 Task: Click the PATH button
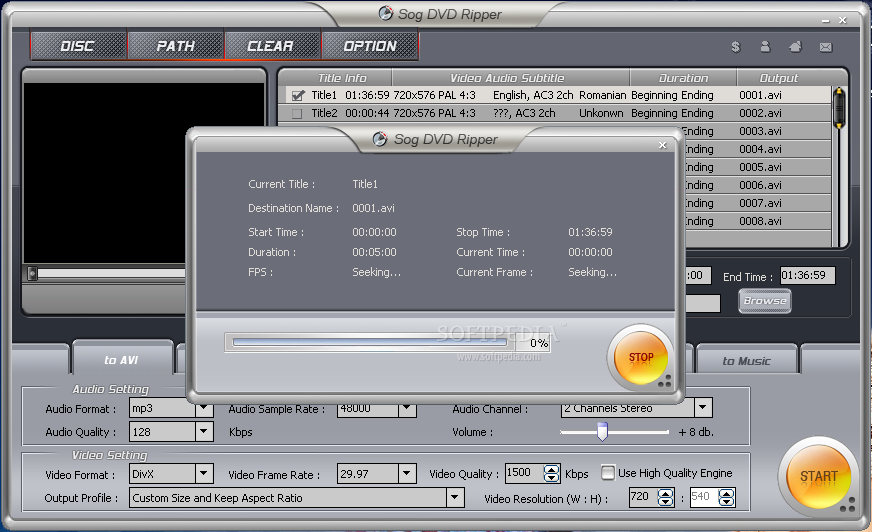pos(176,46)
